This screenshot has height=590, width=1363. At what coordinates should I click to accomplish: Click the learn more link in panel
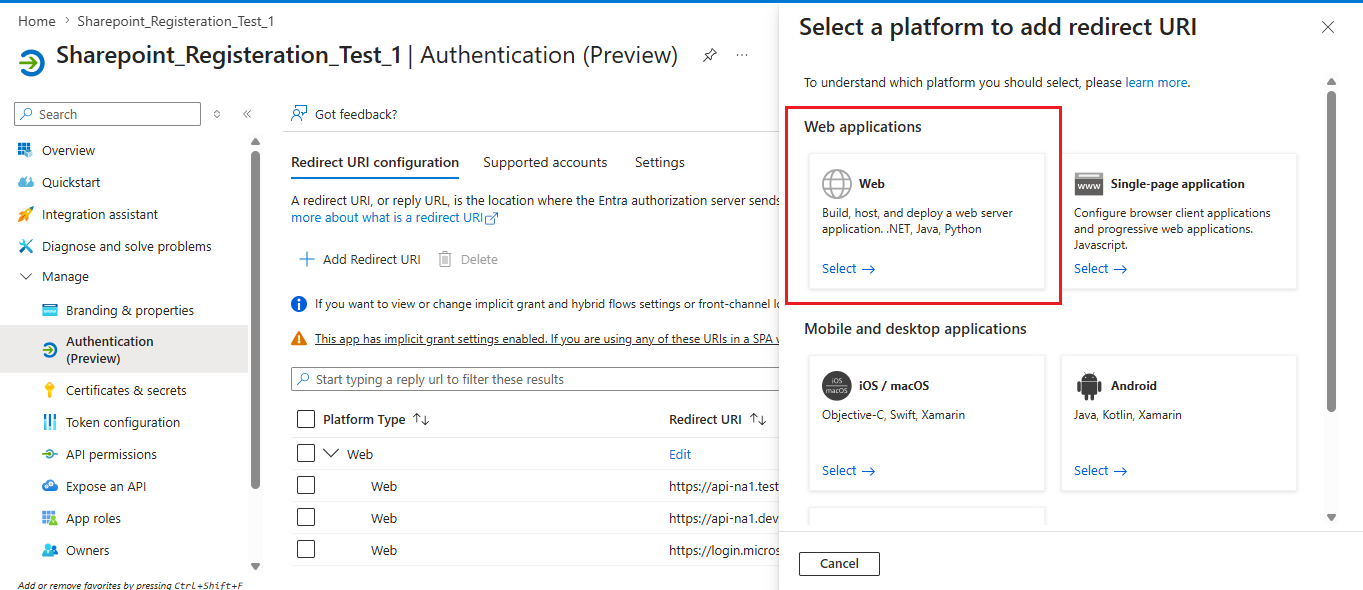point(1156,82)
